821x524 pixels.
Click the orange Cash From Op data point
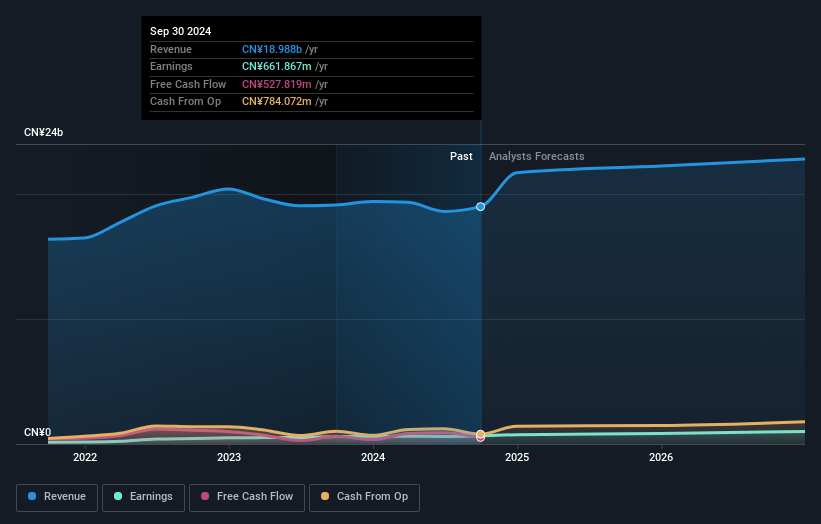click(480, 434)
